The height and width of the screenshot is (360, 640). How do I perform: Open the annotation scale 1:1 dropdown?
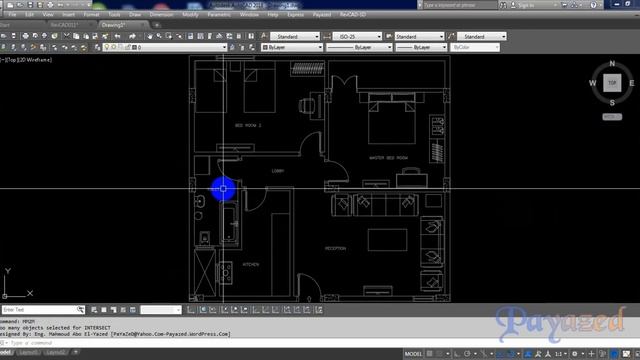[560, 354]
